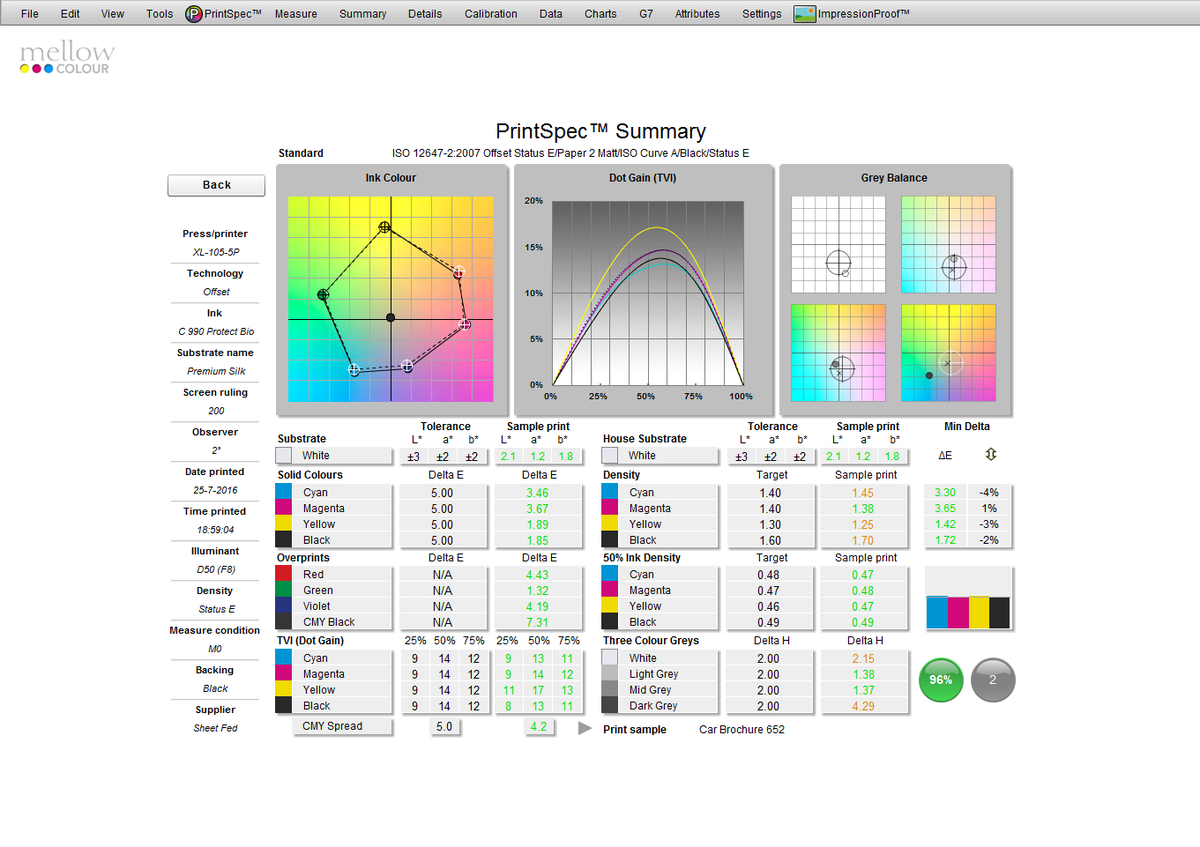Click the Violet swatch under Overprints
The image size is (1200, 847).
284,606
